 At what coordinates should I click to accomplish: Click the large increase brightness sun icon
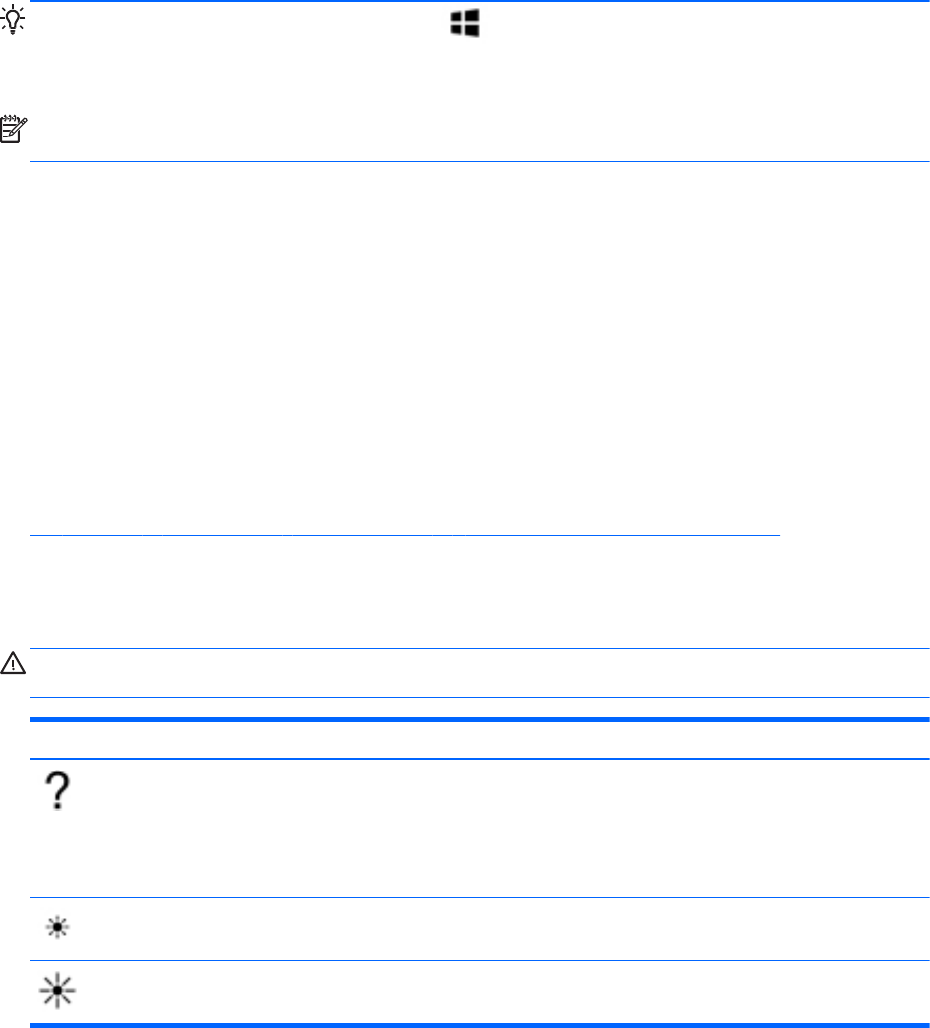[x=60, y=992]
